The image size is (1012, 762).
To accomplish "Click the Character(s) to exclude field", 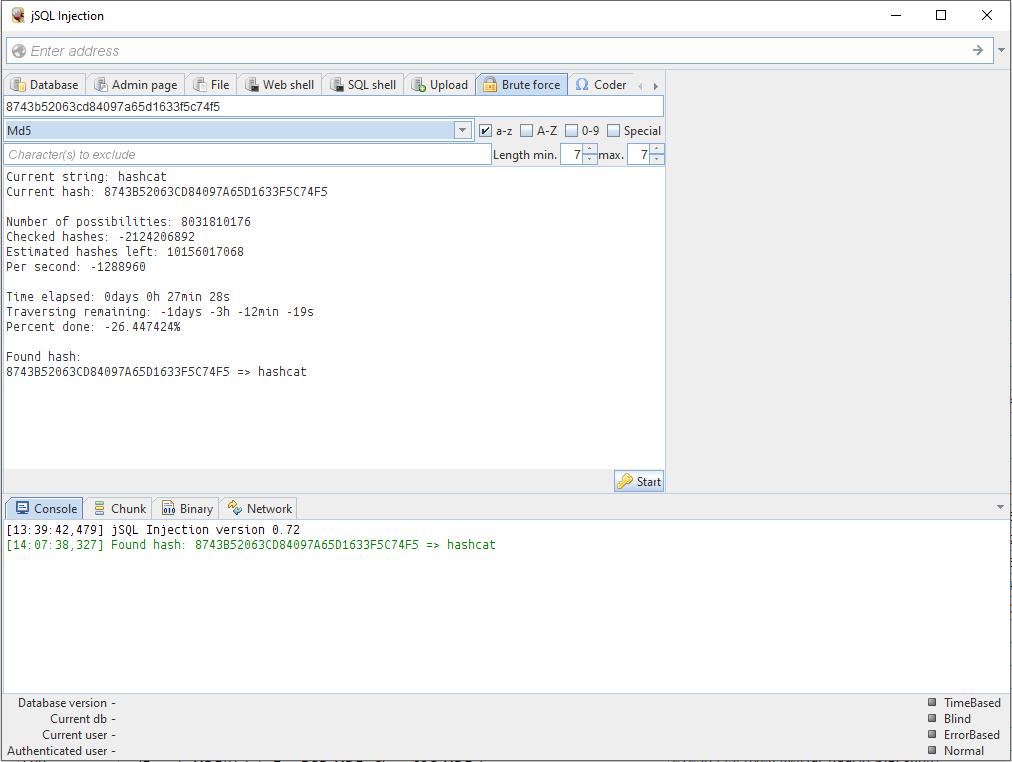I will 247,155.
